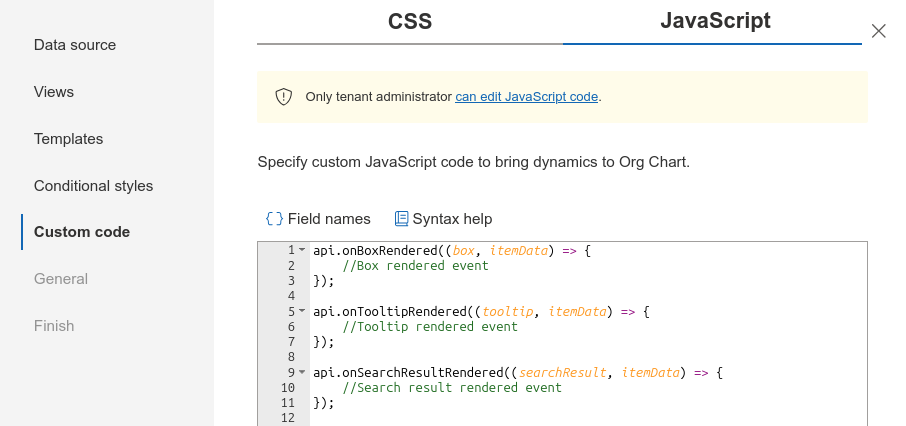Image resolution: width=906 pixels, height=426 pixels.
Task: Go to the Views step
Action: click(54, 91)
